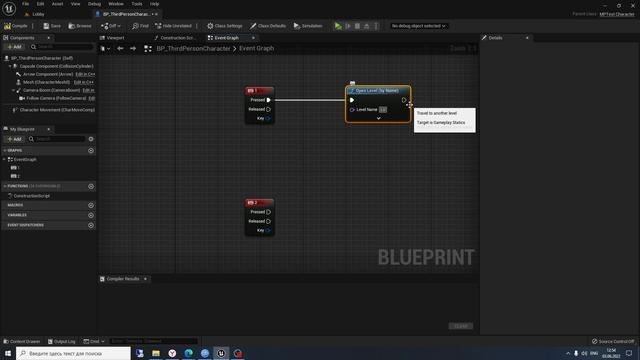Open Microsoft Edge from taskbar
Image resolution: width=640 pixels, height=360 pixels.
pyautogui.click(x=189, y=353)
